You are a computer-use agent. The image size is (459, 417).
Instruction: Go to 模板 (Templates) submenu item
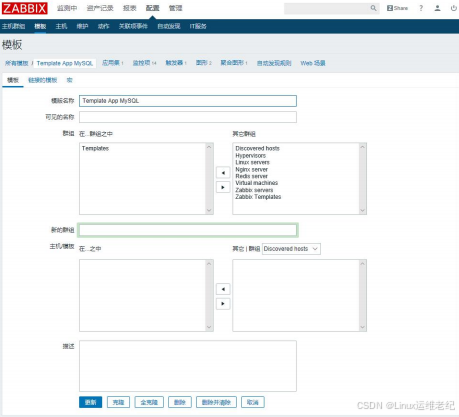[x=40, y=26]
